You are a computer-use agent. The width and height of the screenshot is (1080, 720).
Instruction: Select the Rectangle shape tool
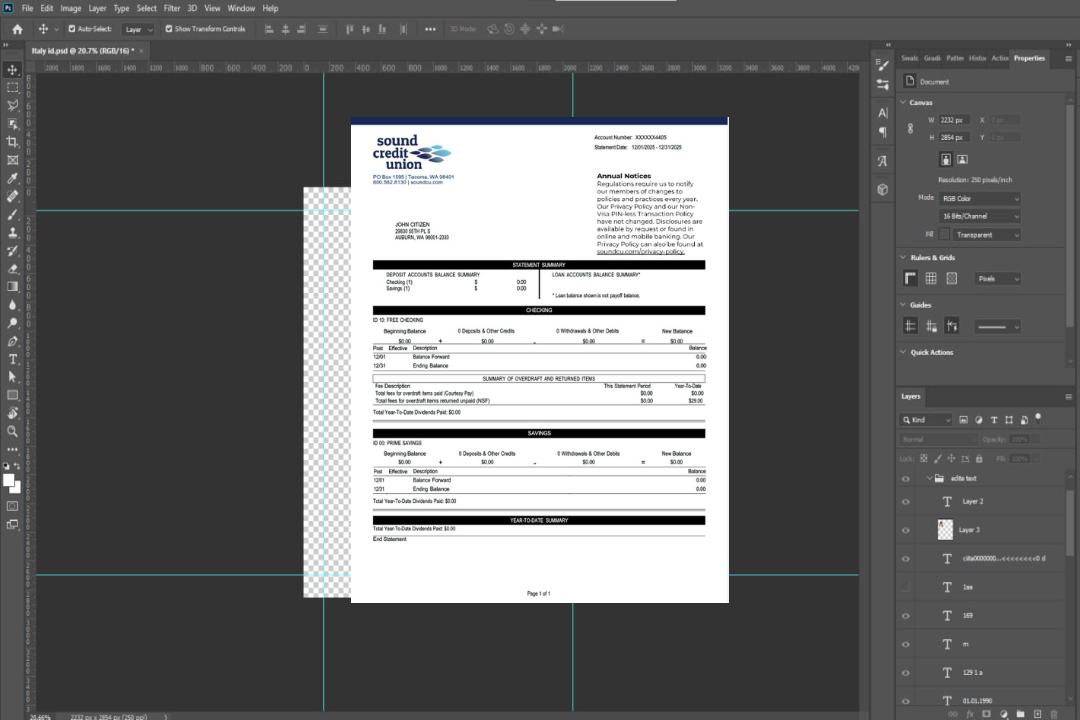pyautogui.click(x=12, y=395)
